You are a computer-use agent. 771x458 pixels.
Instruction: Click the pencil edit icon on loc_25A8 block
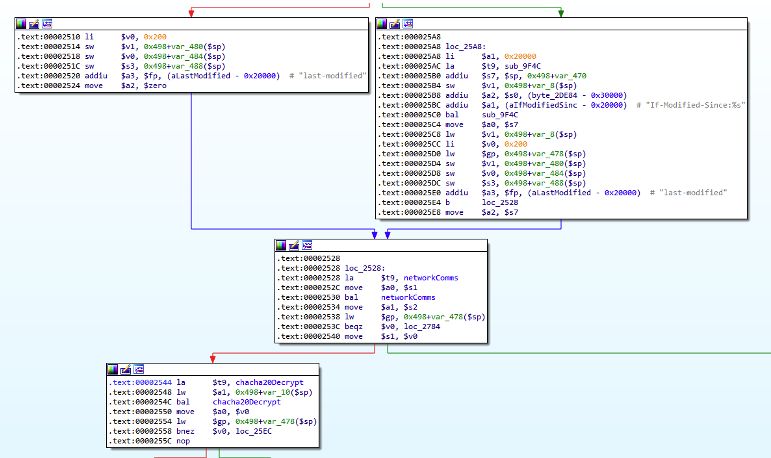click(x=394, y=24)
